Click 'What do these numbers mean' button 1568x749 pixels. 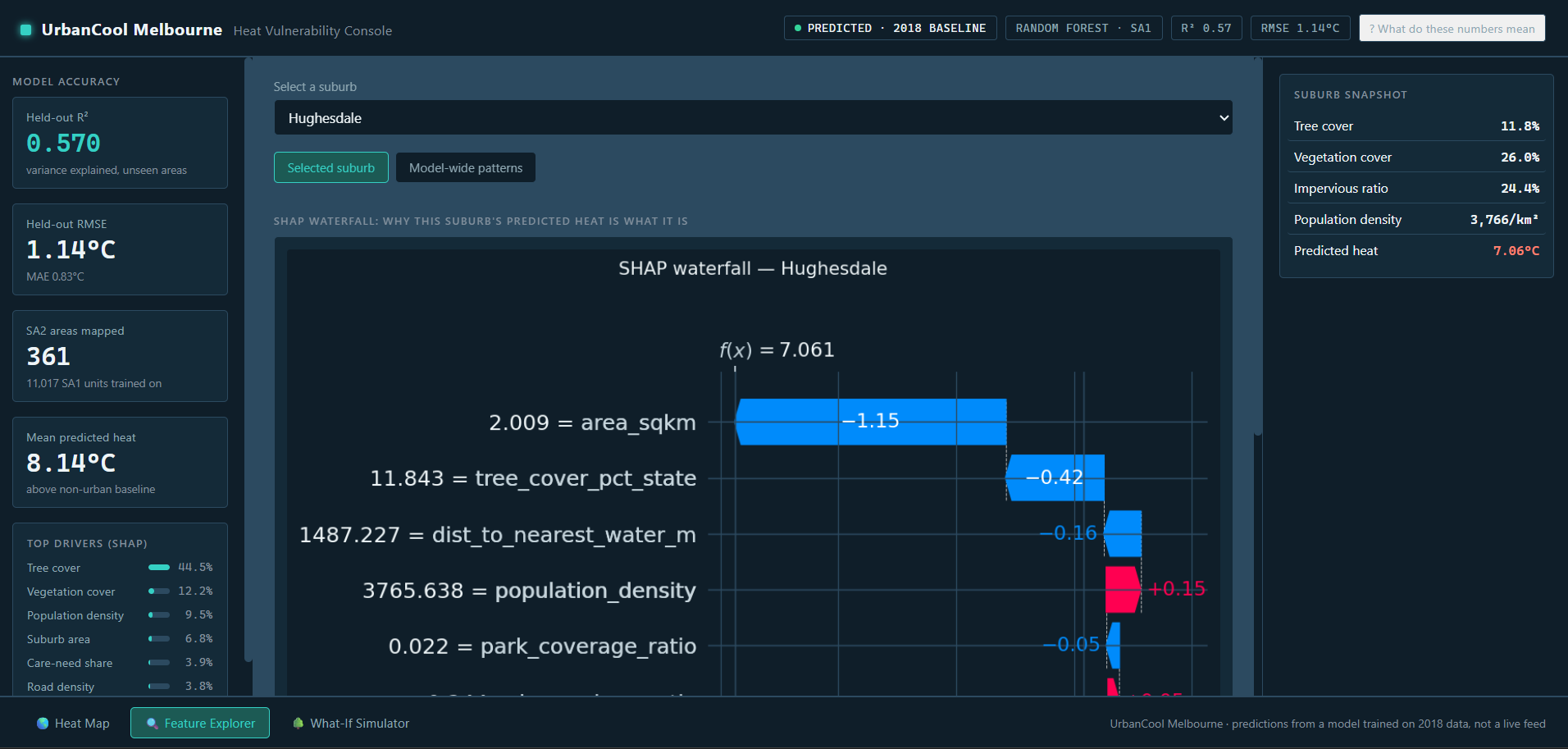pyautogui.click(x=1452, y=29)
